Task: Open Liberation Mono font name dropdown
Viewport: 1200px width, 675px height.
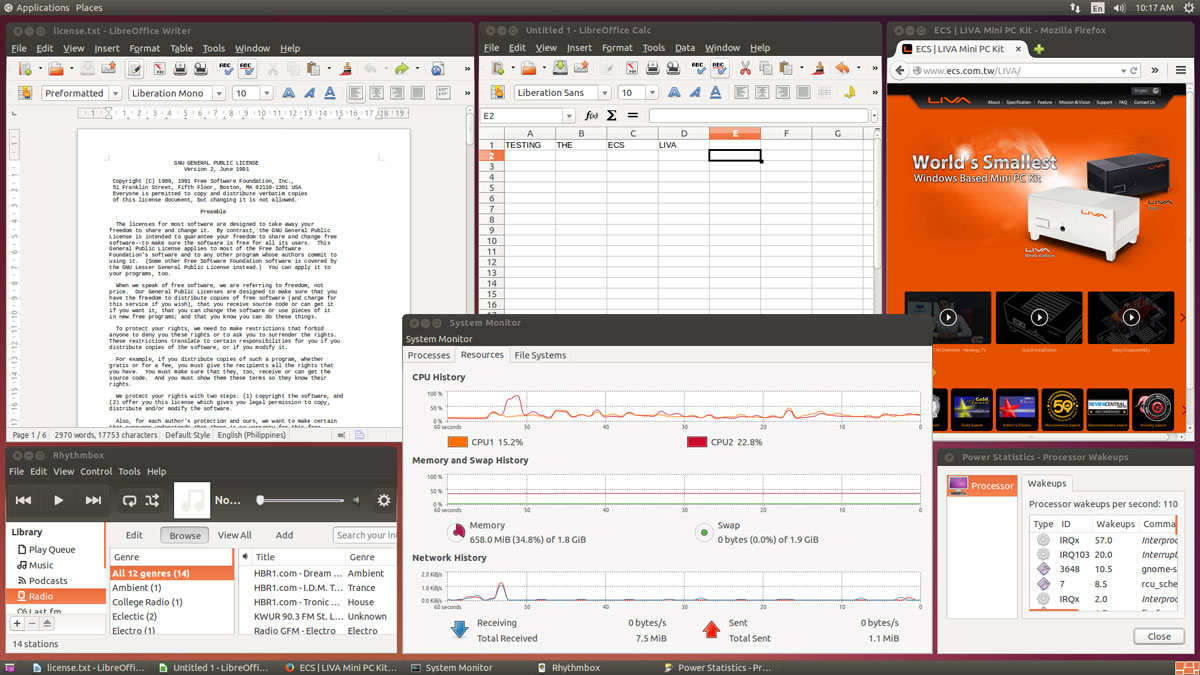Action: pos(217,93)
